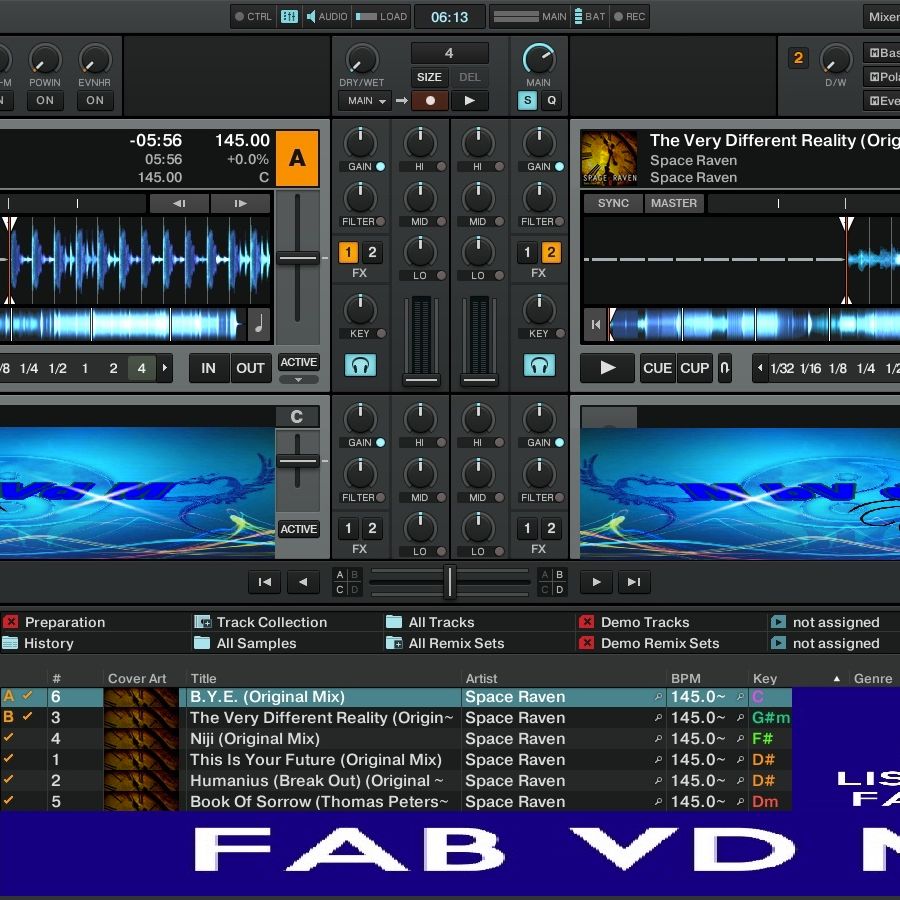Move Deck A beatjump backward
Viewport: 900px width, 900px height.
click(179, 203)
